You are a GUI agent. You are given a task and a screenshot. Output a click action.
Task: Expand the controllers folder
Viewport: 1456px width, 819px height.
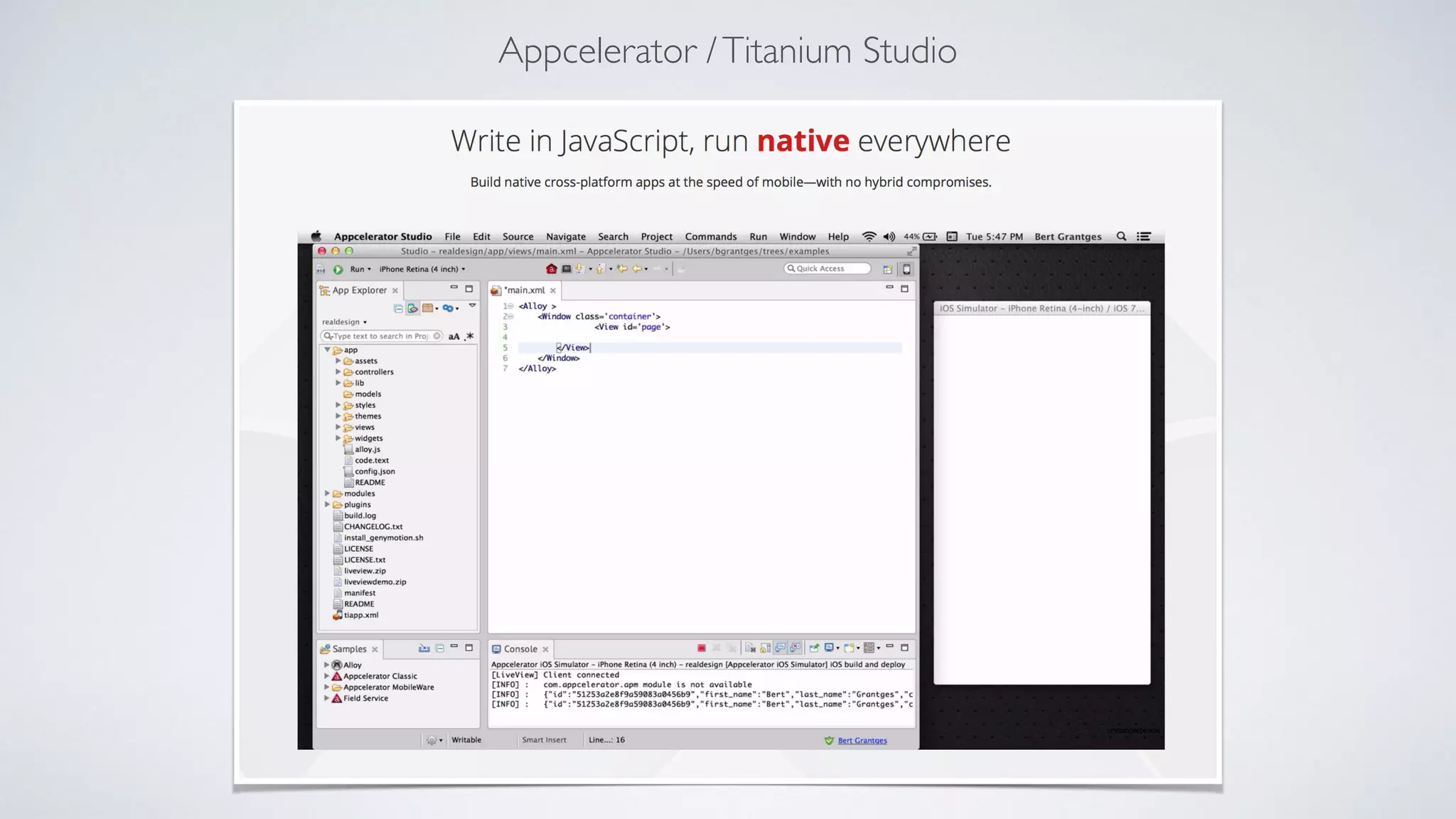(338, 372)
